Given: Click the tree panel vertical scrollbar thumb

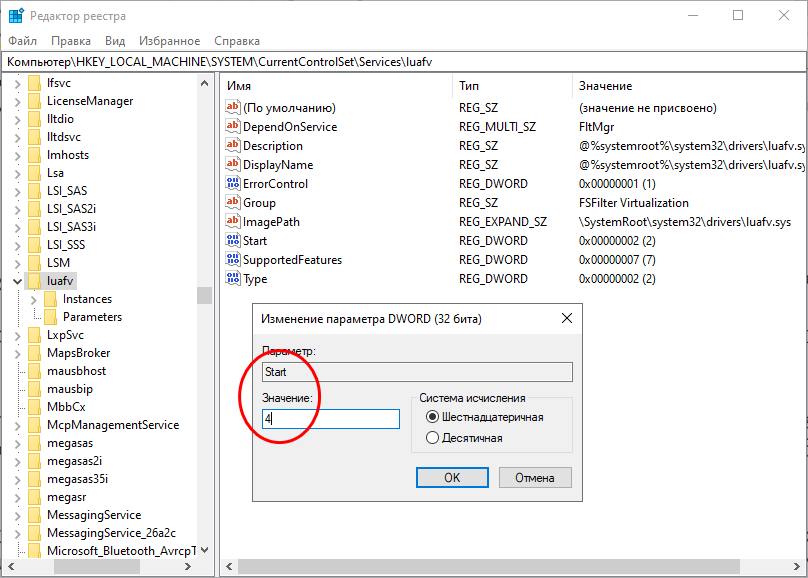Looking at the screenshot, I should [x=205, y=295].
